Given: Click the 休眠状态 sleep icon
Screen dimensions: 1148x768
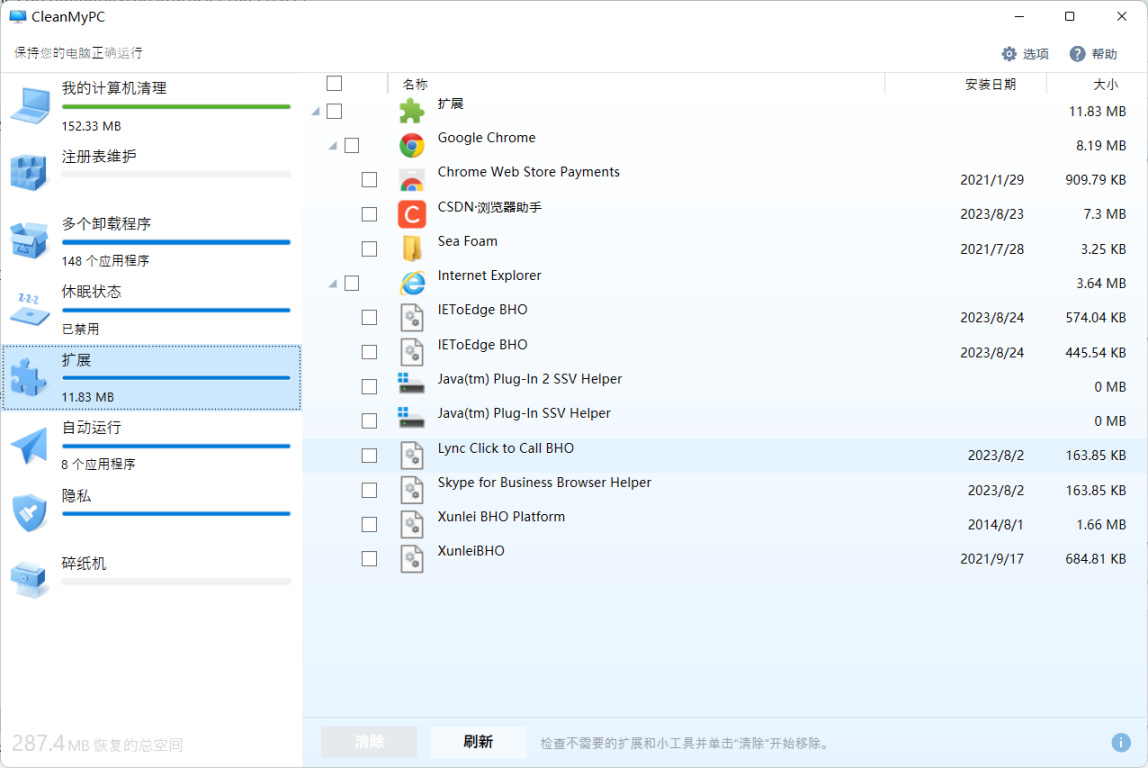Looking at the screenshot, I should [x=29, y=309].
